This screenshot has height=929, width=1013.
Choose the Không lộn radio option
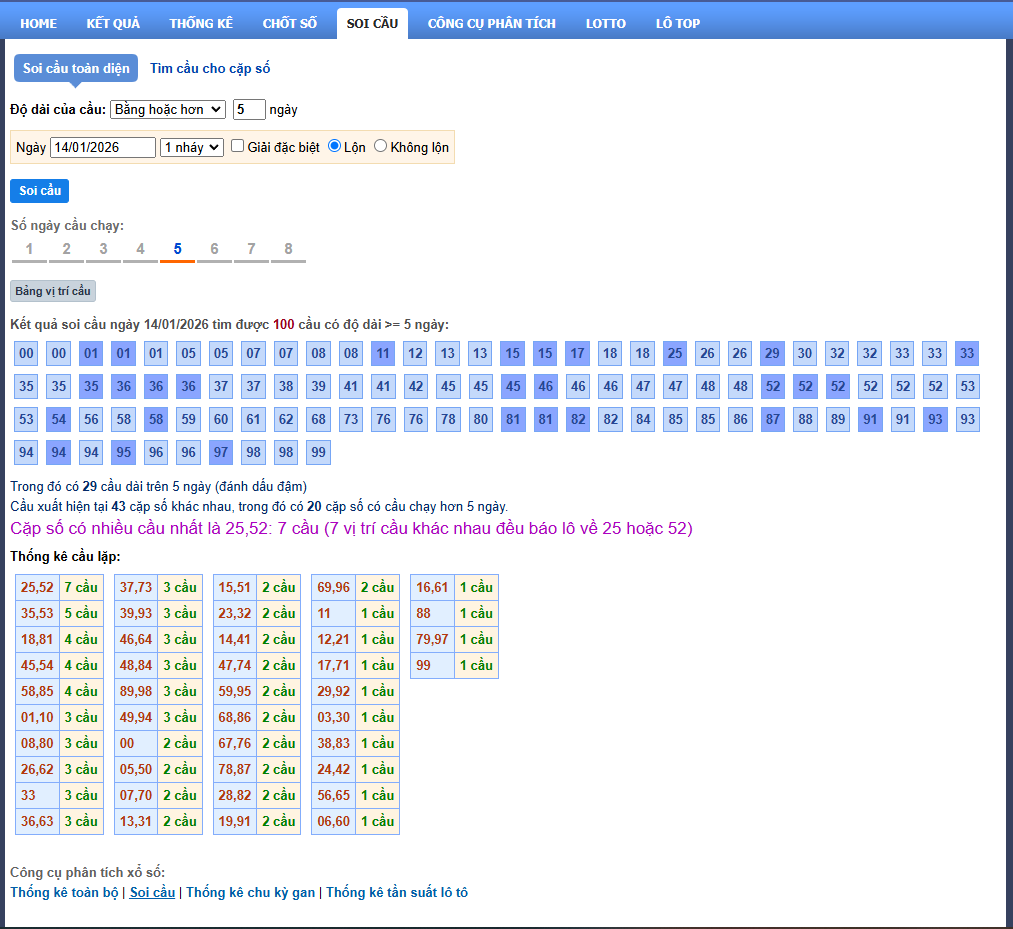[x=381, y=146]
